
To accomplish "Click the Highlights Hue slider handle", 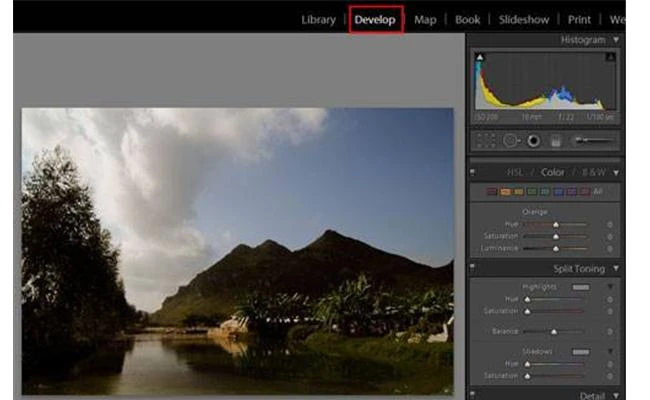I will click(527, 299).
